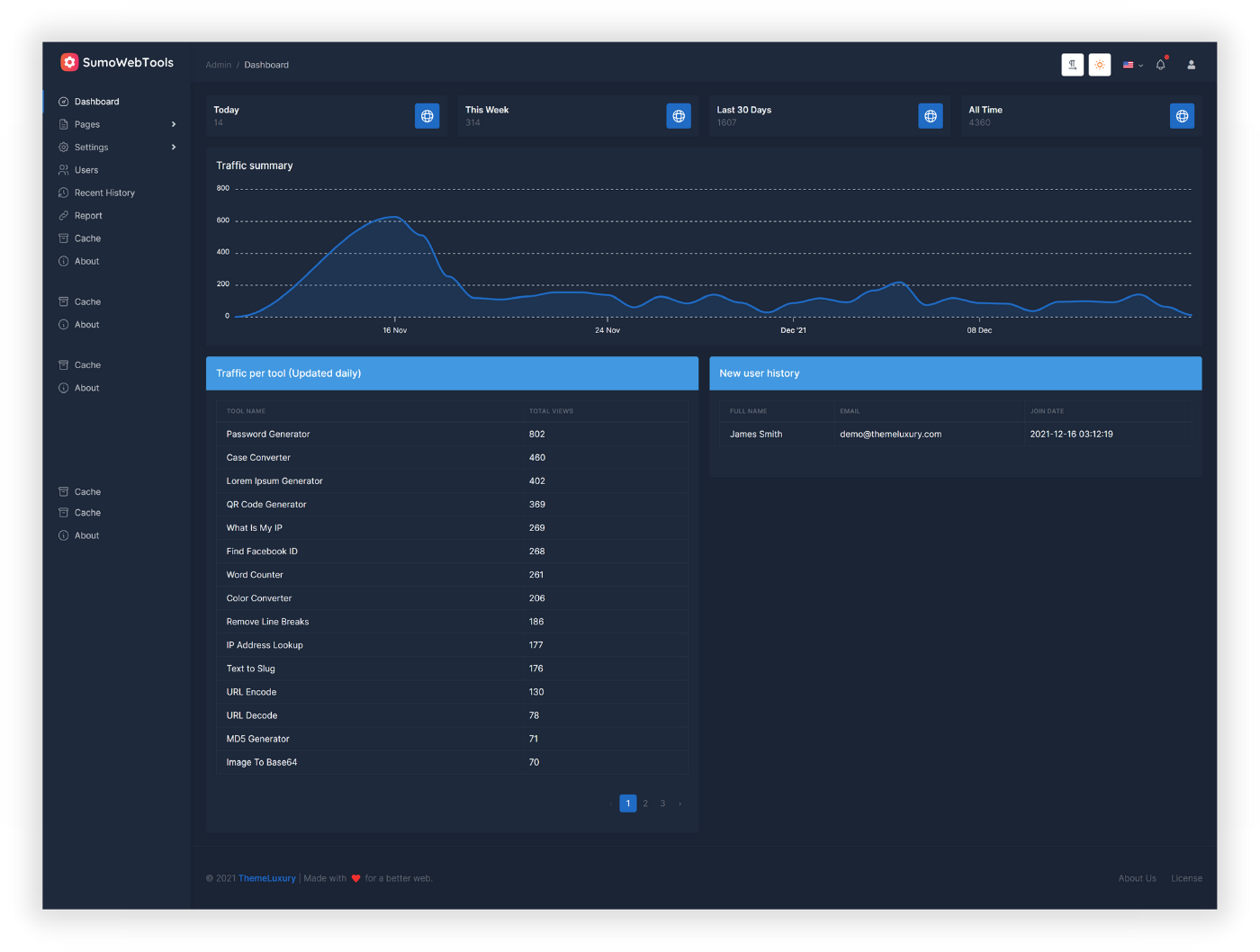Image resolution: width=1260 pixels, height=952 pixels.
Task: Open the user profile avatar icon
Action: pos(1191,65)
